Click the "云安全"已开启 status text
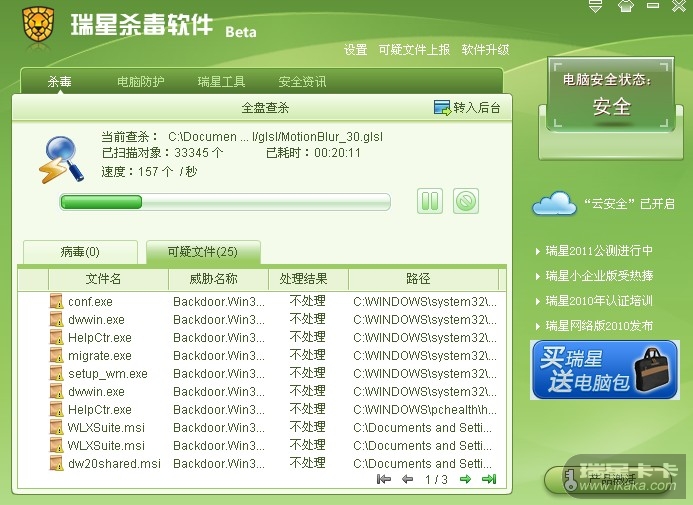The image size is (693, 505). pos(629,204)
